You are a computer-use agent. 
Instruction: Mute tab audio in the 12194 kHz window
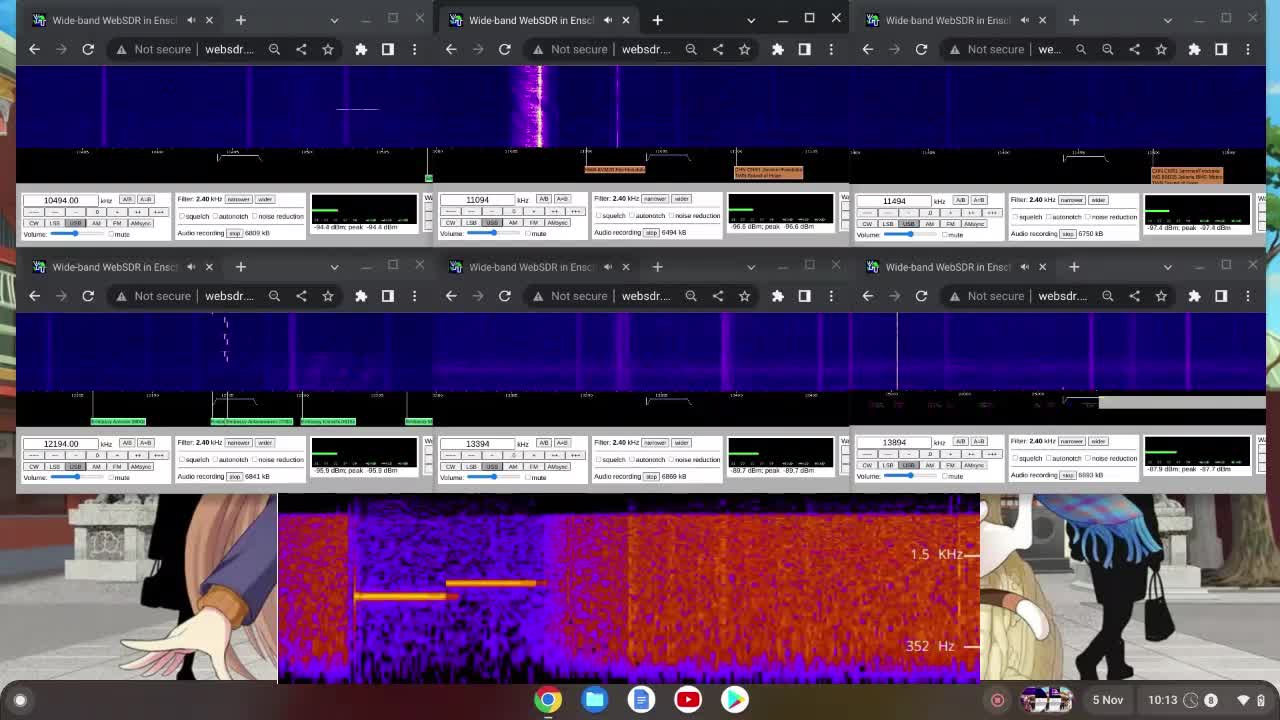(191, 267)
